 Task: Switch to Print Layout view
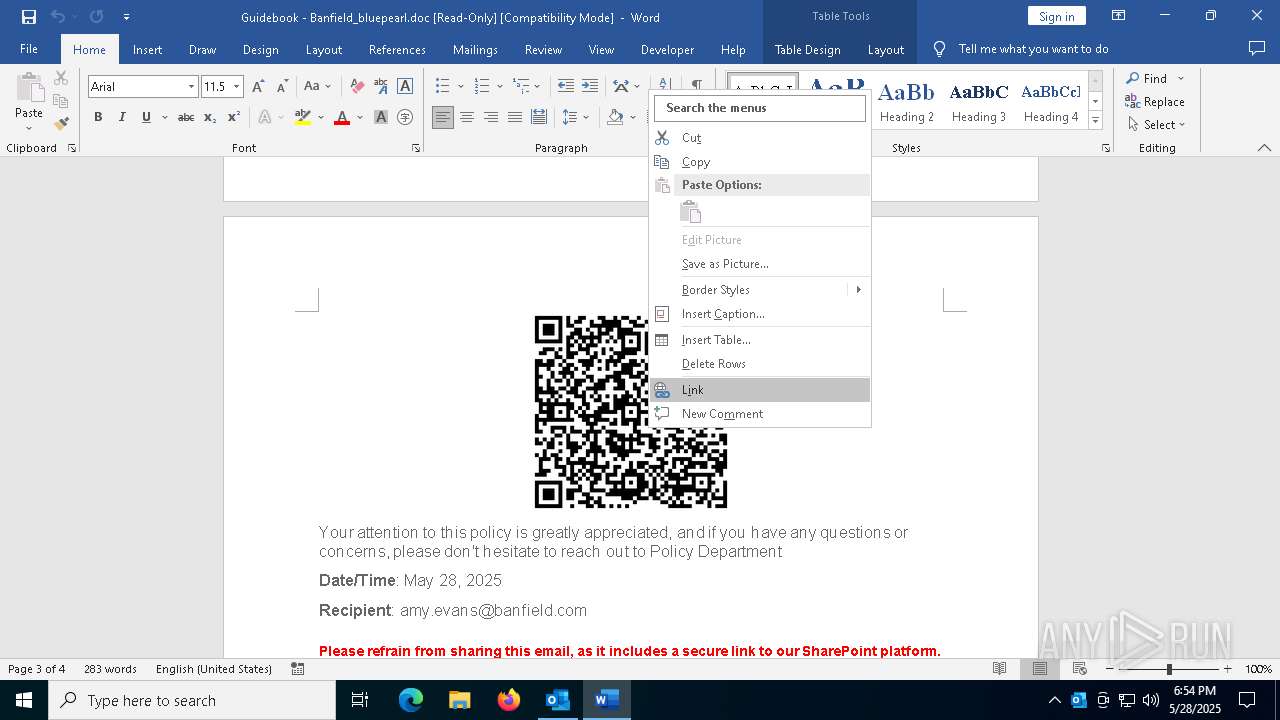[x=1040, y=669]
